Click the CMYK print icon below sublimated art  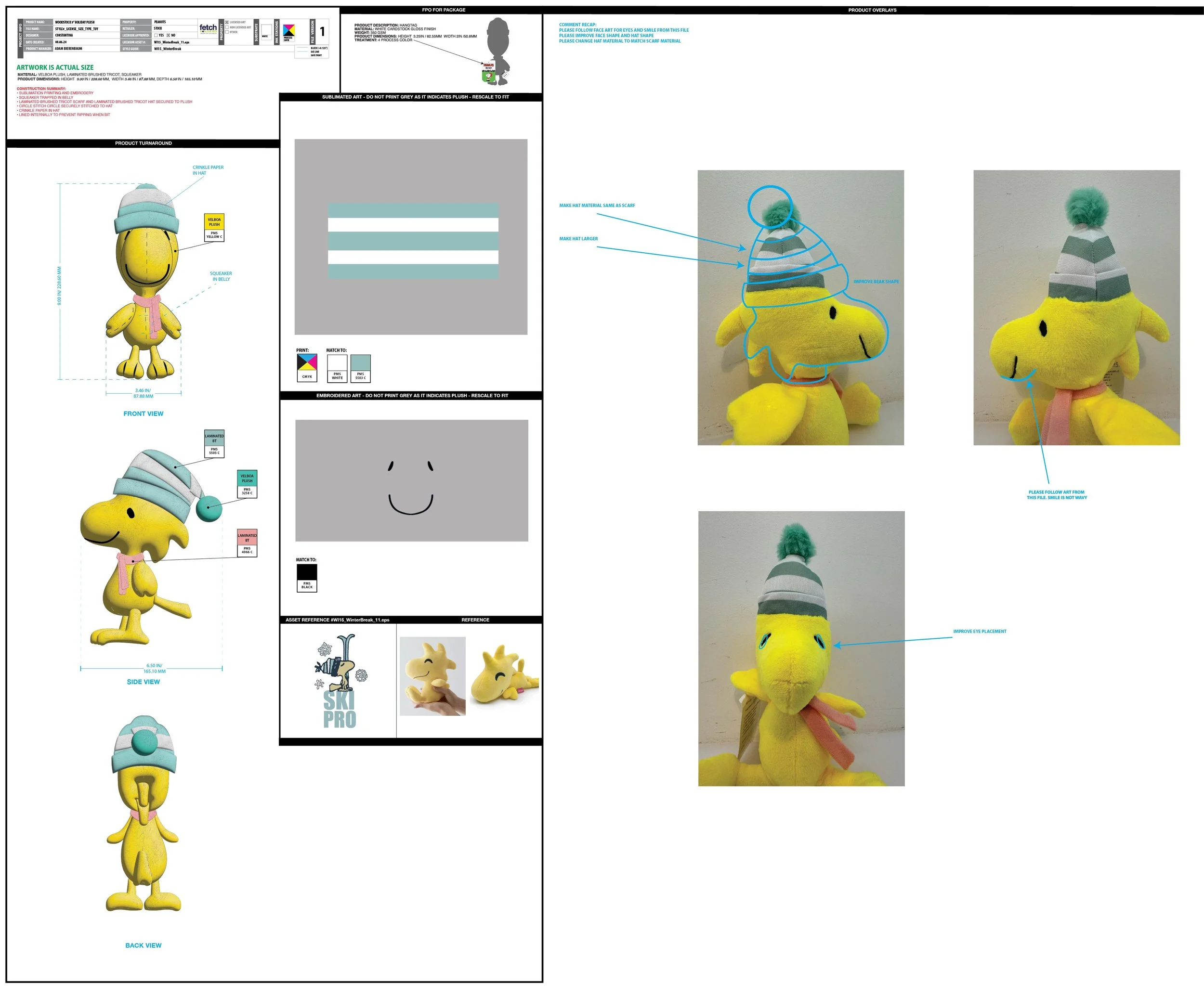click(x=307, y=367)
